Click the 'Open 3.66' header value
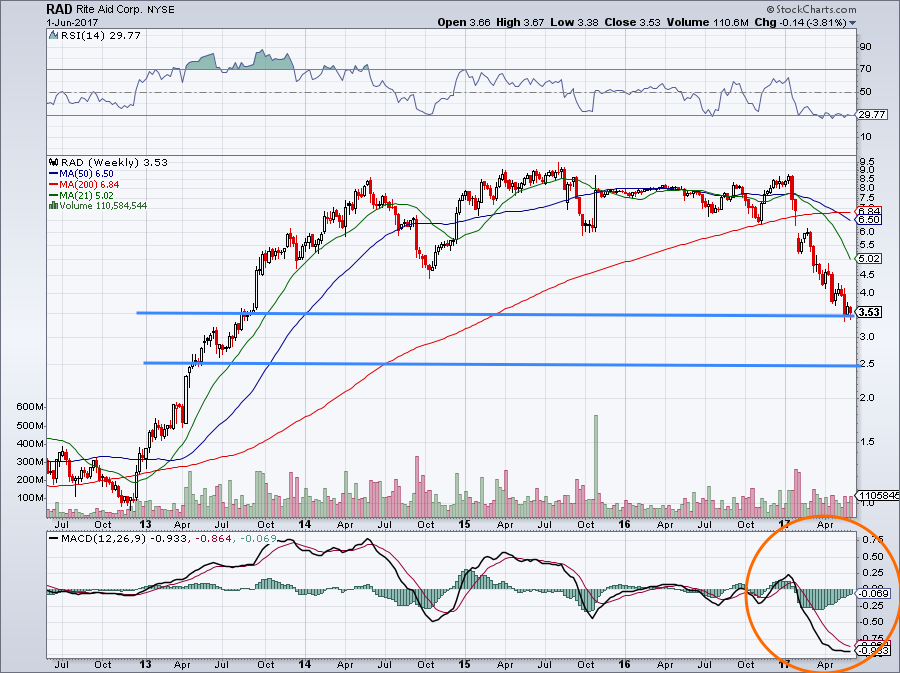 coord(464,22)
